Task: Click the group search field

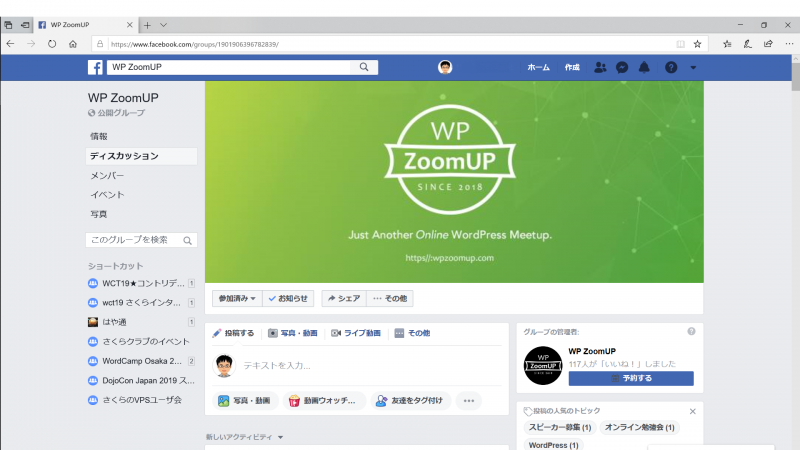Action: [x=141, y=240]
